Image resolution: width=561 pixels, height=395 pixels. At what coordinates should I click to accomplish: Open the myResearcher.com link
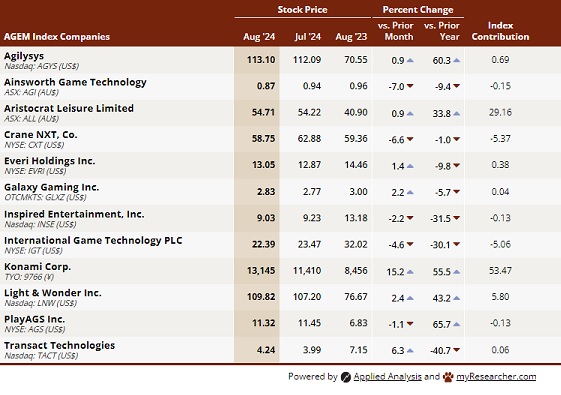[496, 377]
